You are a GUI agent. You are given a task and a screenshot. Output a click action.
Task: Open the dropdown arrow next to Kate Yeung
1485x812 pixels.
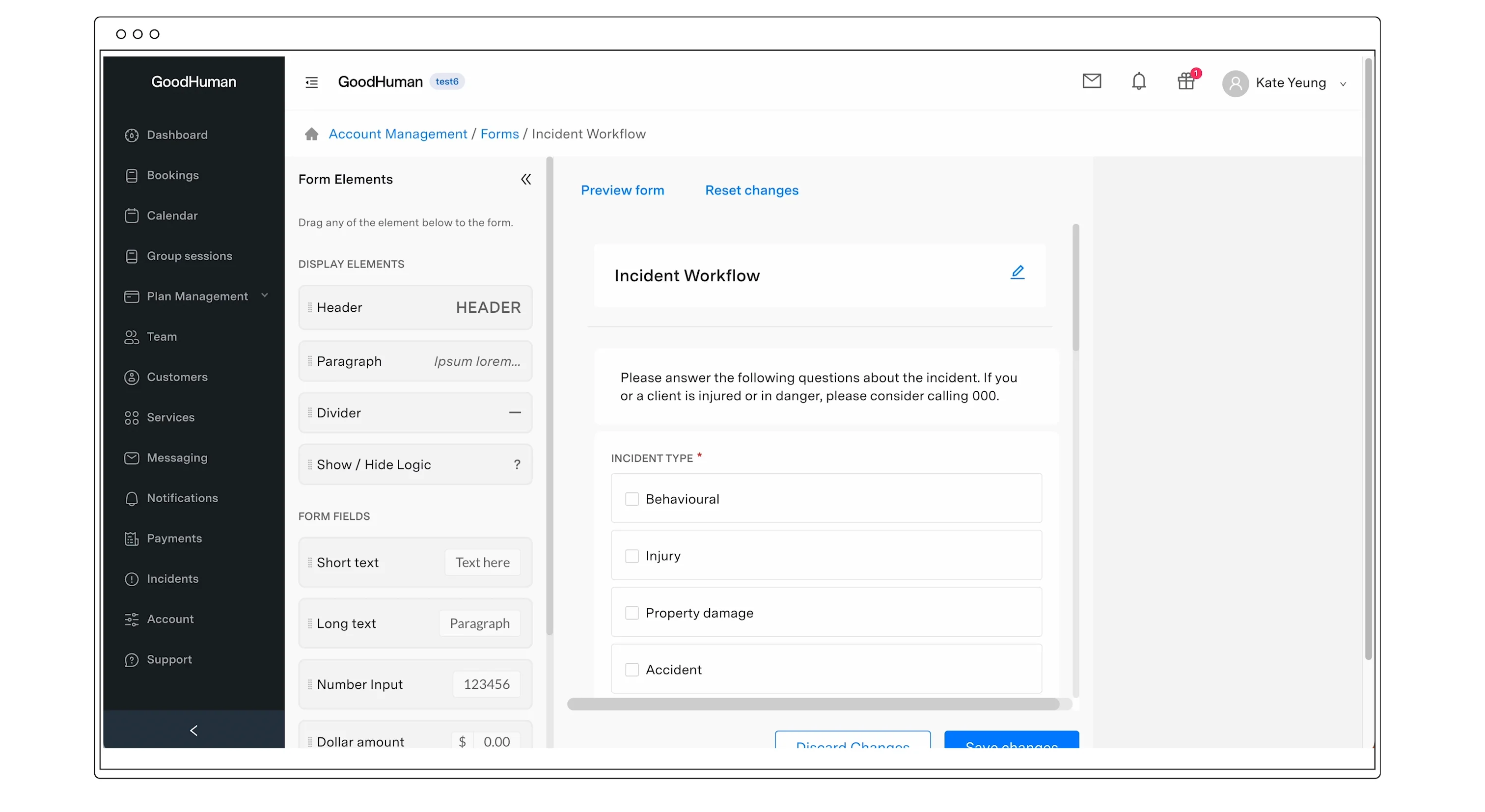click(x=1343, y=84)
